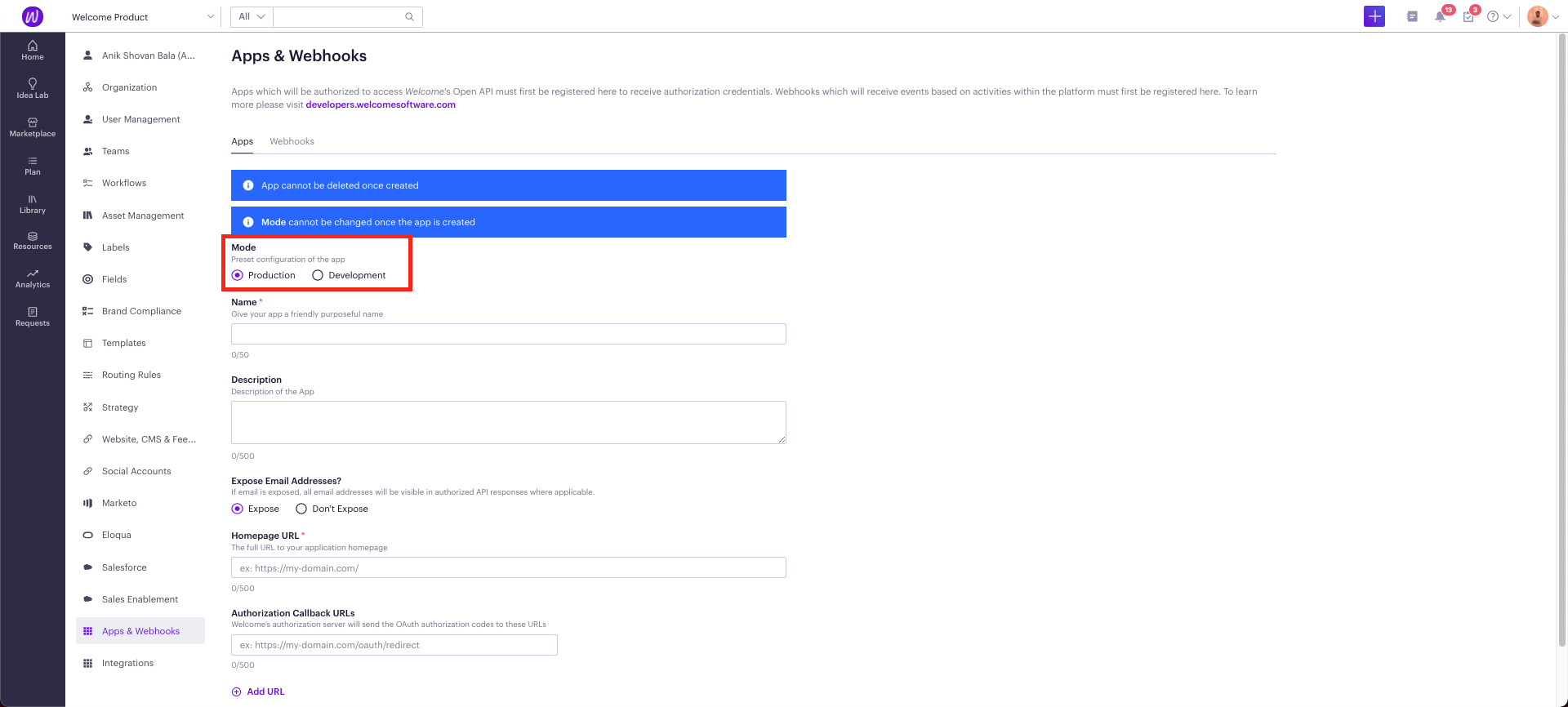Open the All search filter dropdown
1568x707 pixels.
[x=252, y=16]
